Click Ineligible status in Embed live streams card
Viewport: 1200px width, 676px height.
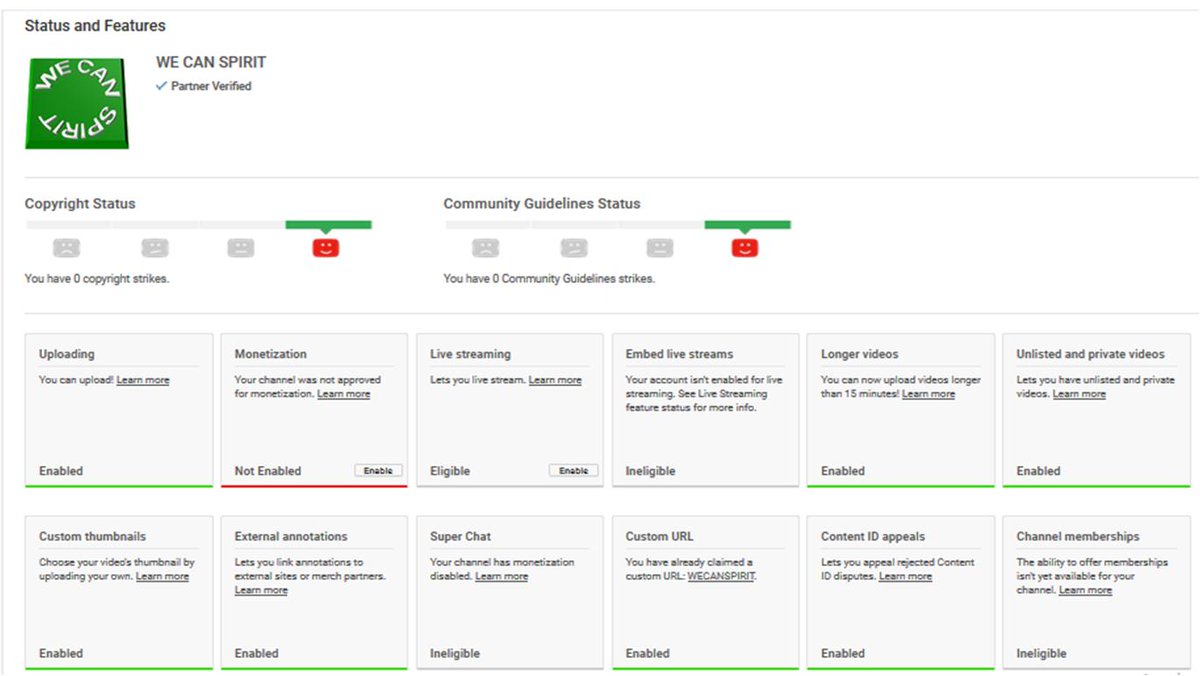(651, 471)
